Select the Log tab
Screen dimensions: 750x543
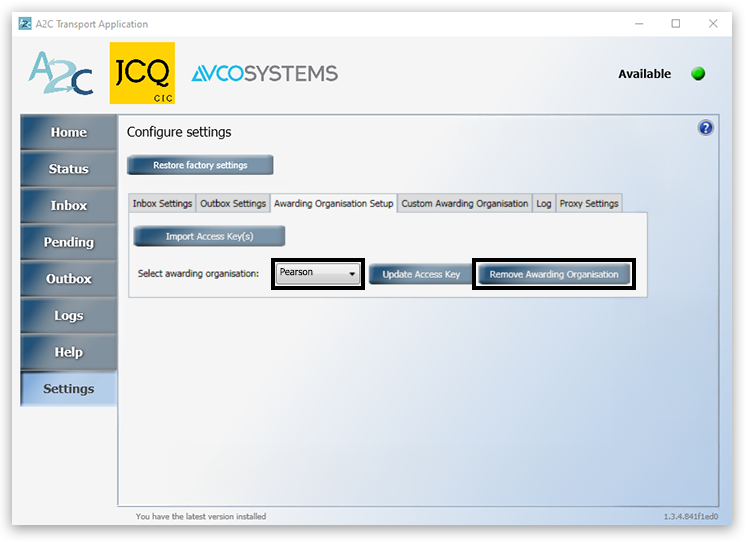coord(543,204)
